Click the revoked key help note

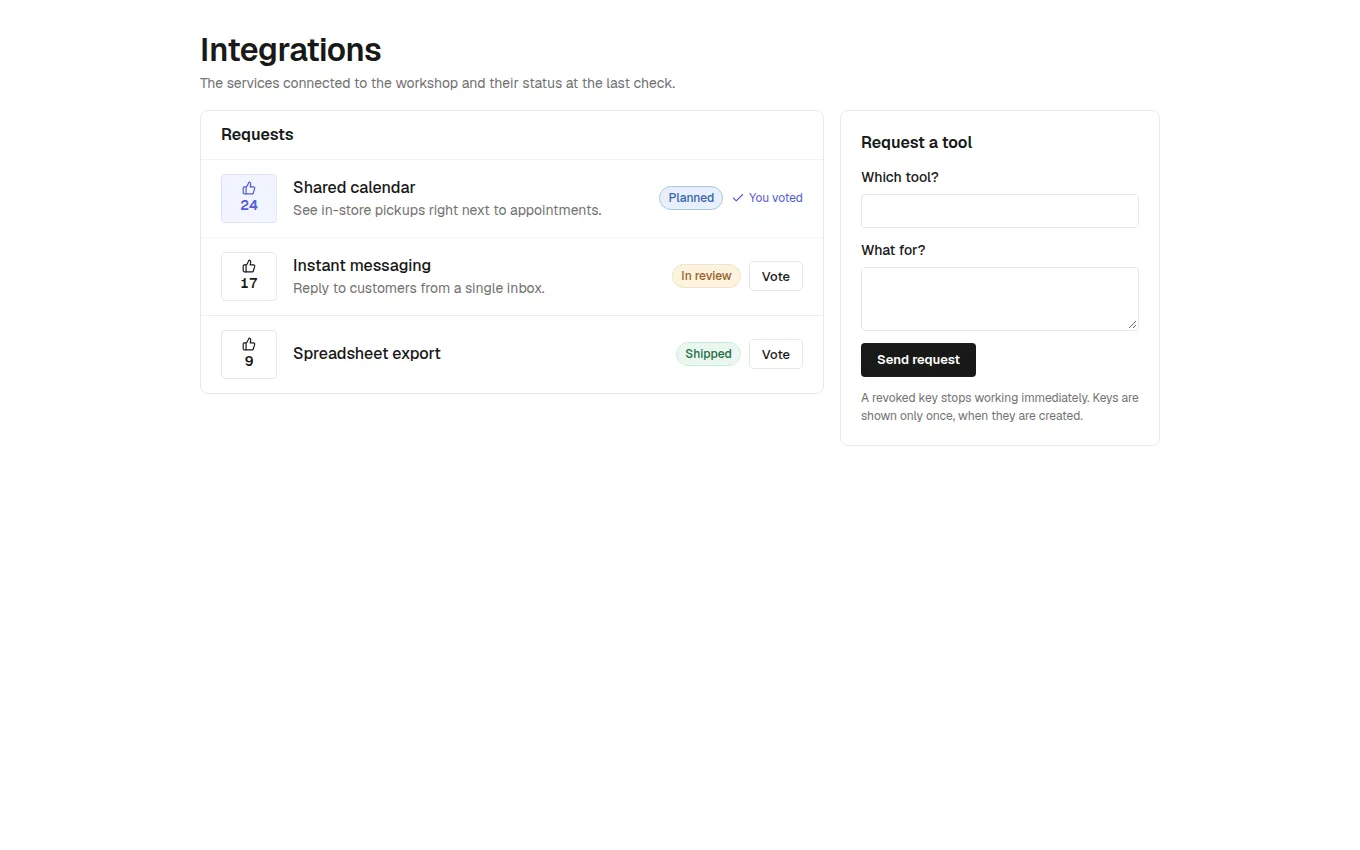point(1000,407)
